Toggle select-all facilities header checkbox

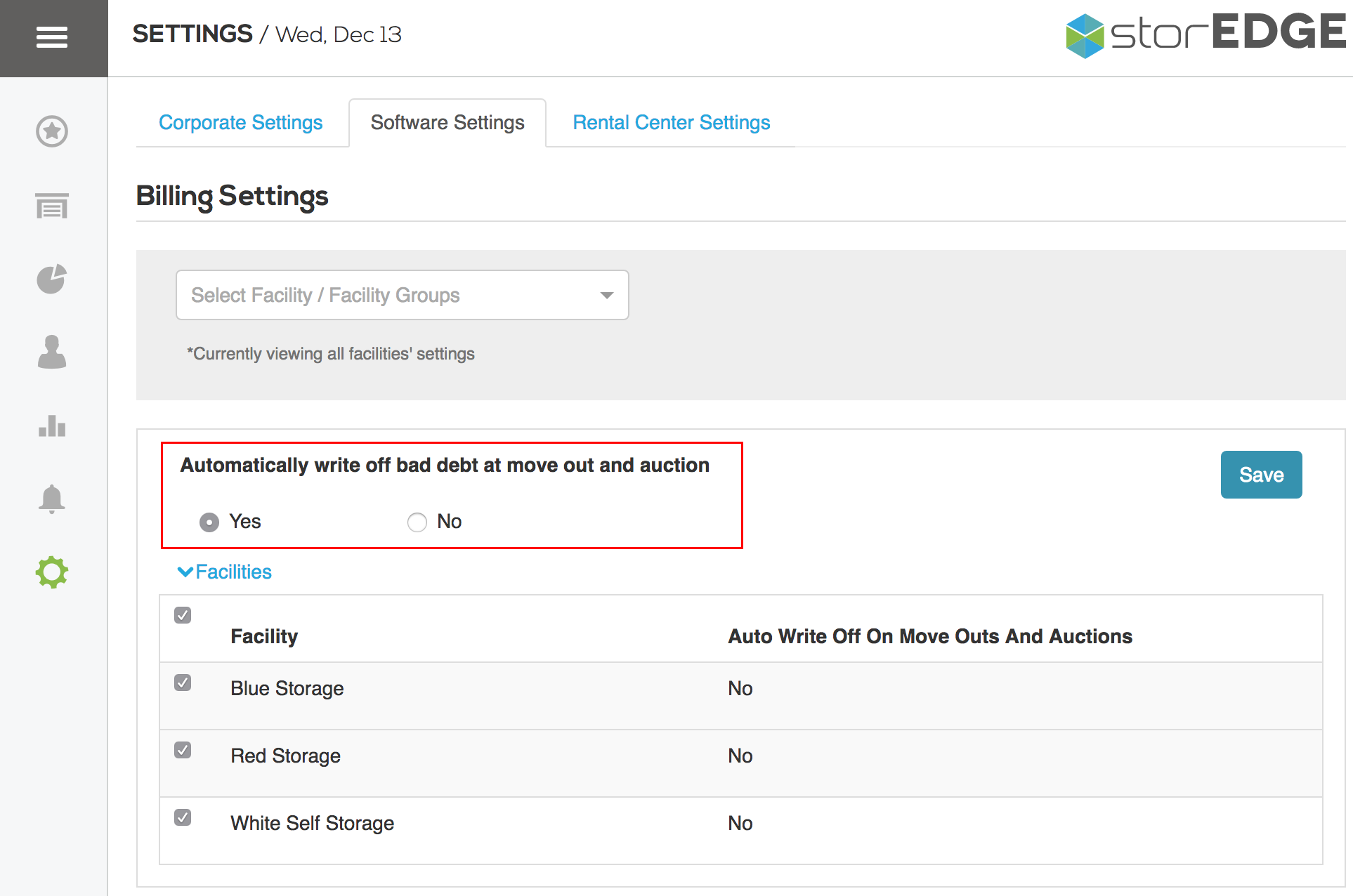pos(183,615)
